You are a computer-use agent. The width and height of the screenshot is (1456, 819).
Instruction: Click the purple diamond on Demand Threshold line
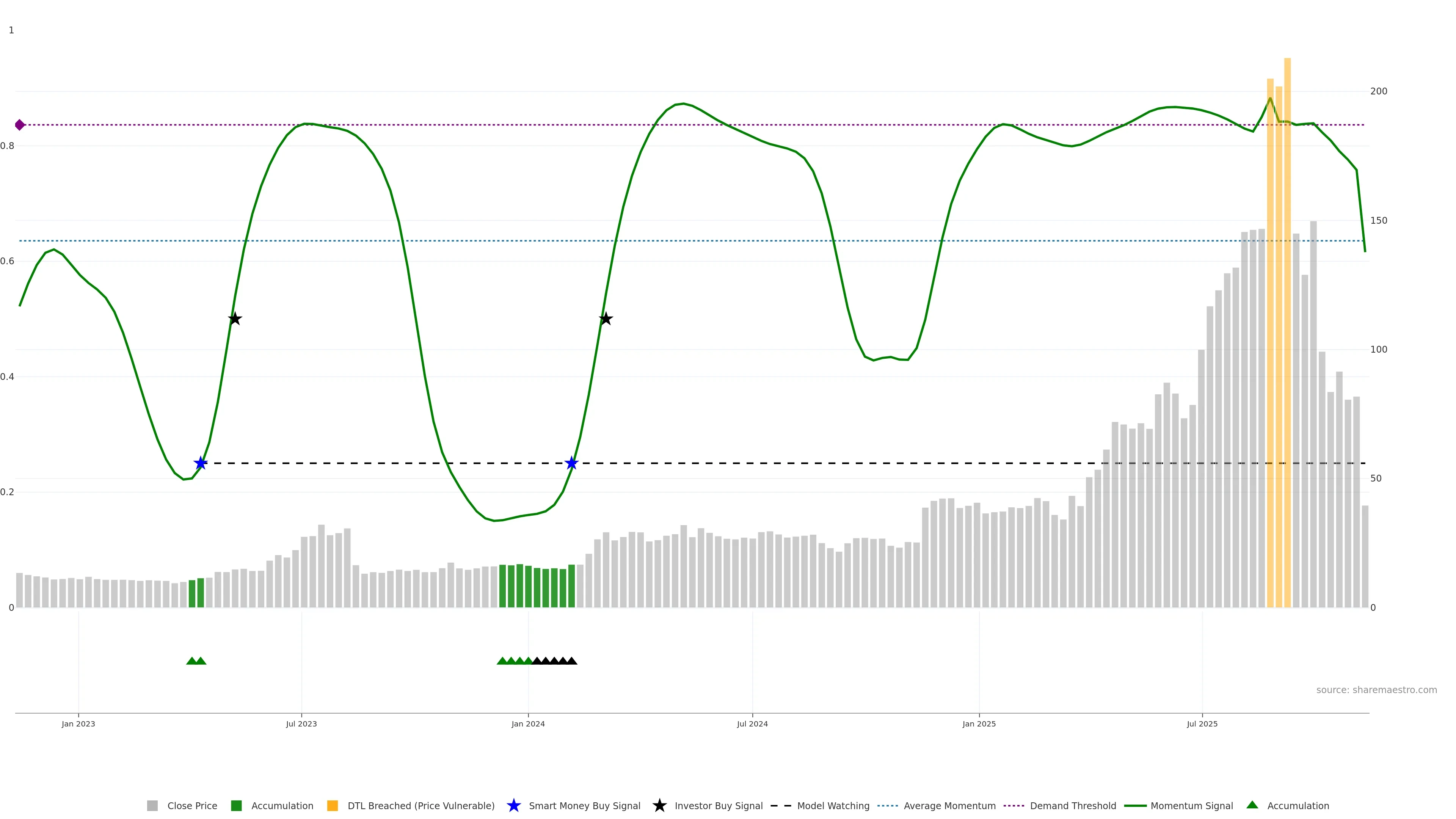[x=20, y=125]
